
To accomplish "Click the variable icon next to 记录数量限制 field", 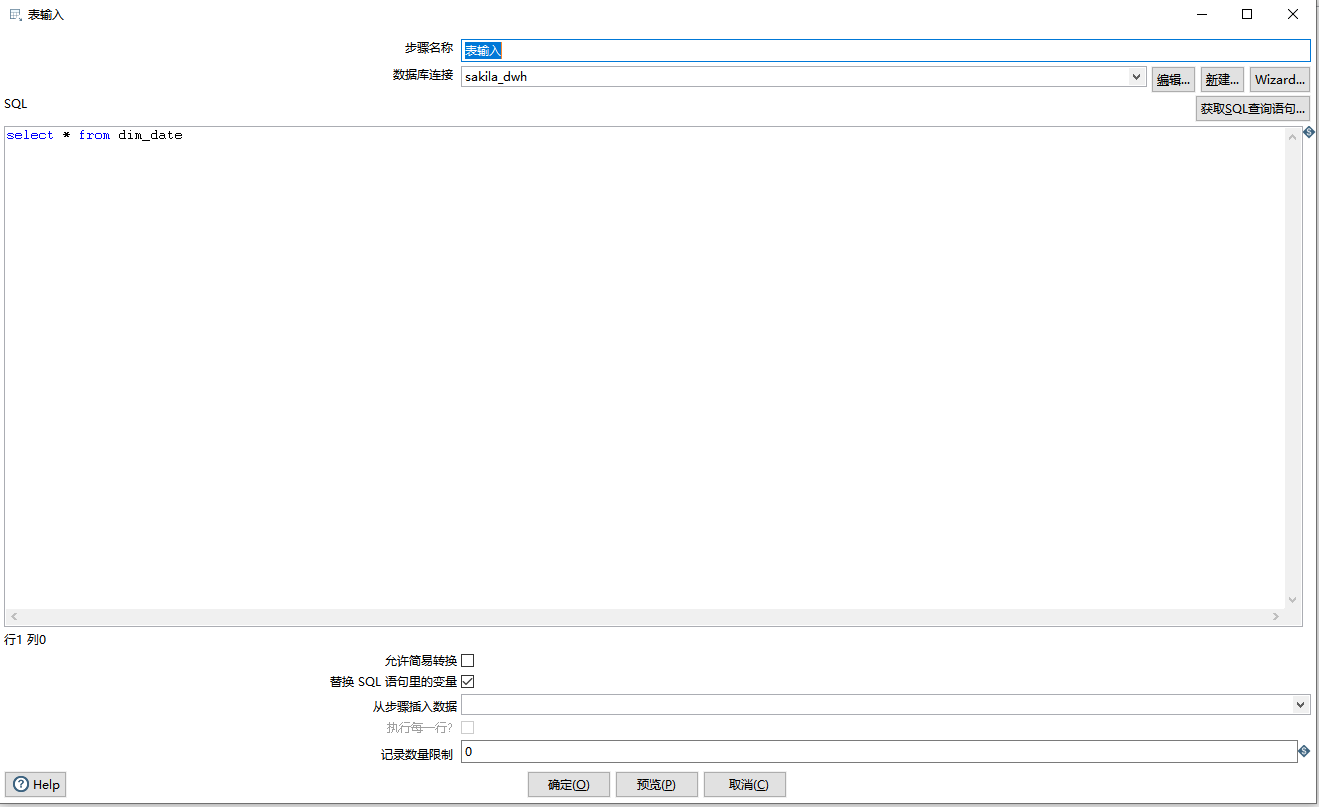I will [x=1306, y=751].
